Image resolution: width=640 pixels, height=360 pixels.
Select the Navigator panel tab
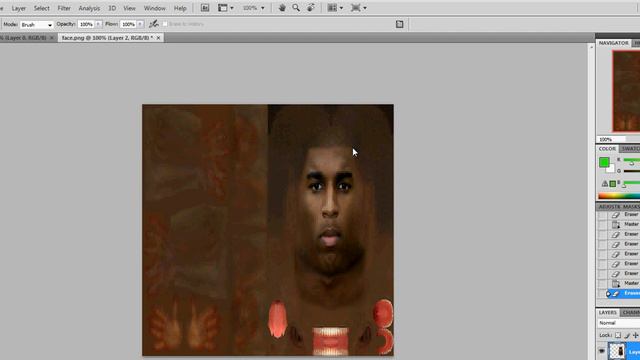(x=613, y=43)
